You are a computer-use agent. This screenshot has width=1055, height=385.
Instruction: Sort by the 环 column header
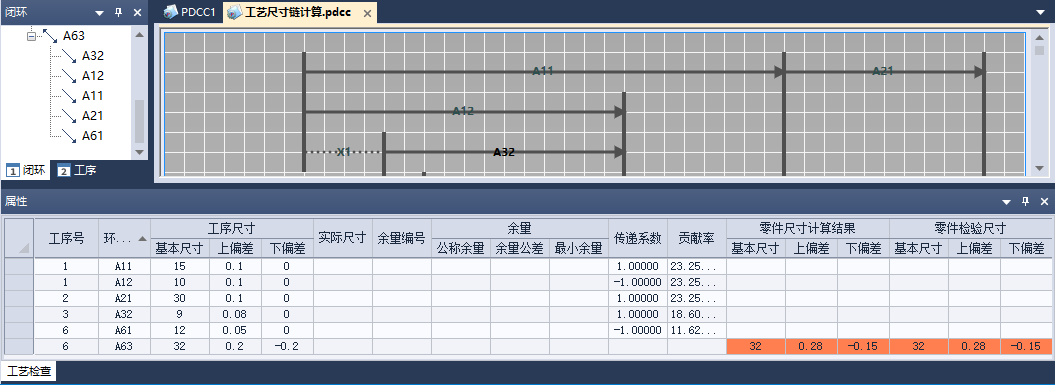click(x=124, y=238)
